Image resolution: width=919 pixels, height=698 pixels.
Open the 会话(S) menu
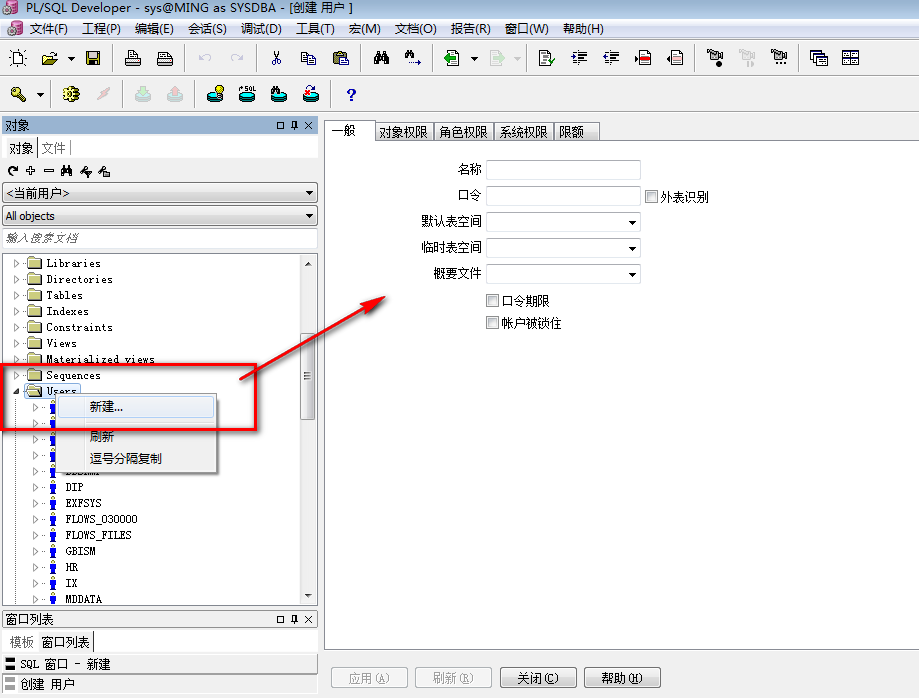(207, 29)
